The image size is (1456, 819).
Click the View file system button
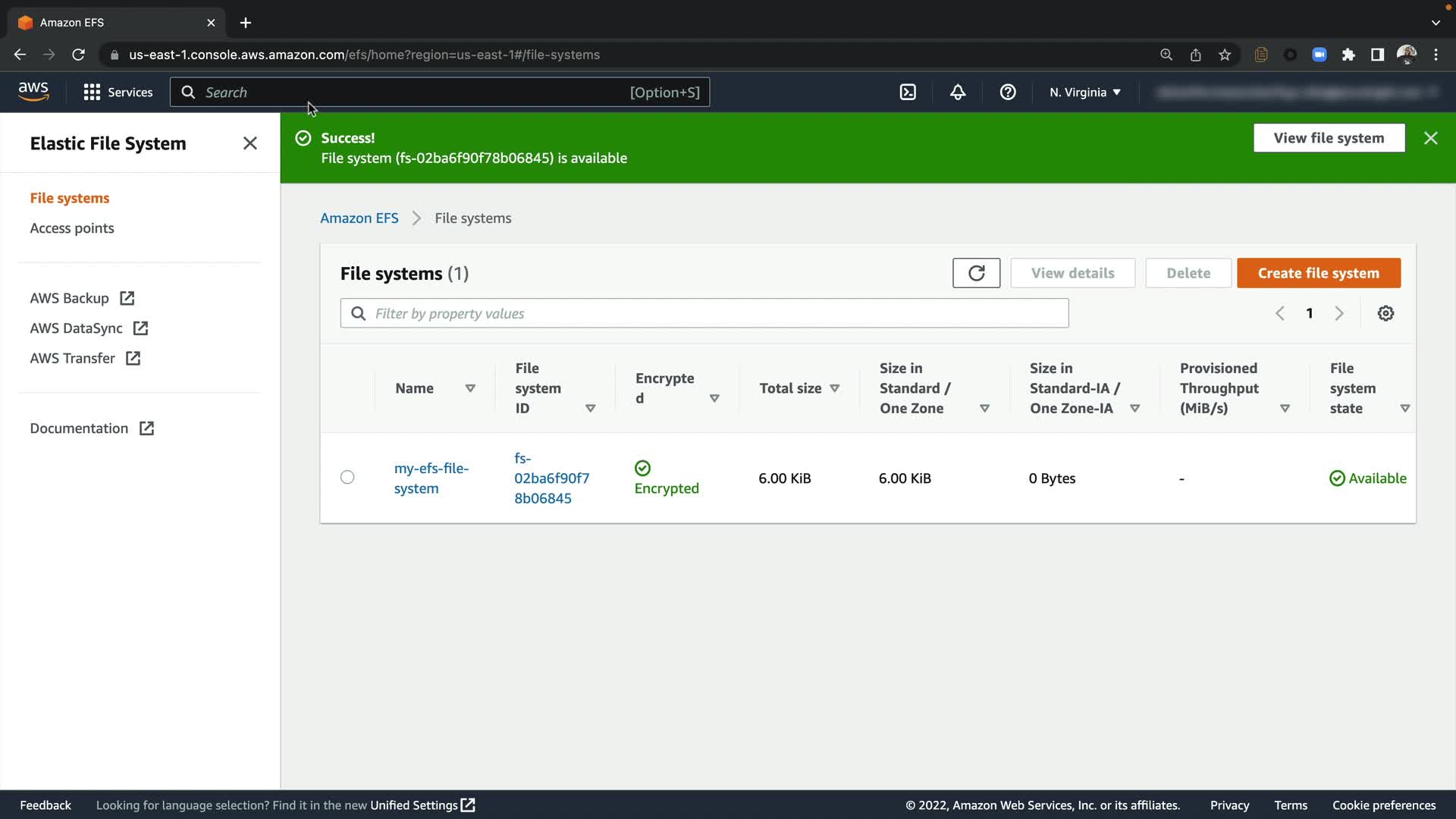(1329, 138)
